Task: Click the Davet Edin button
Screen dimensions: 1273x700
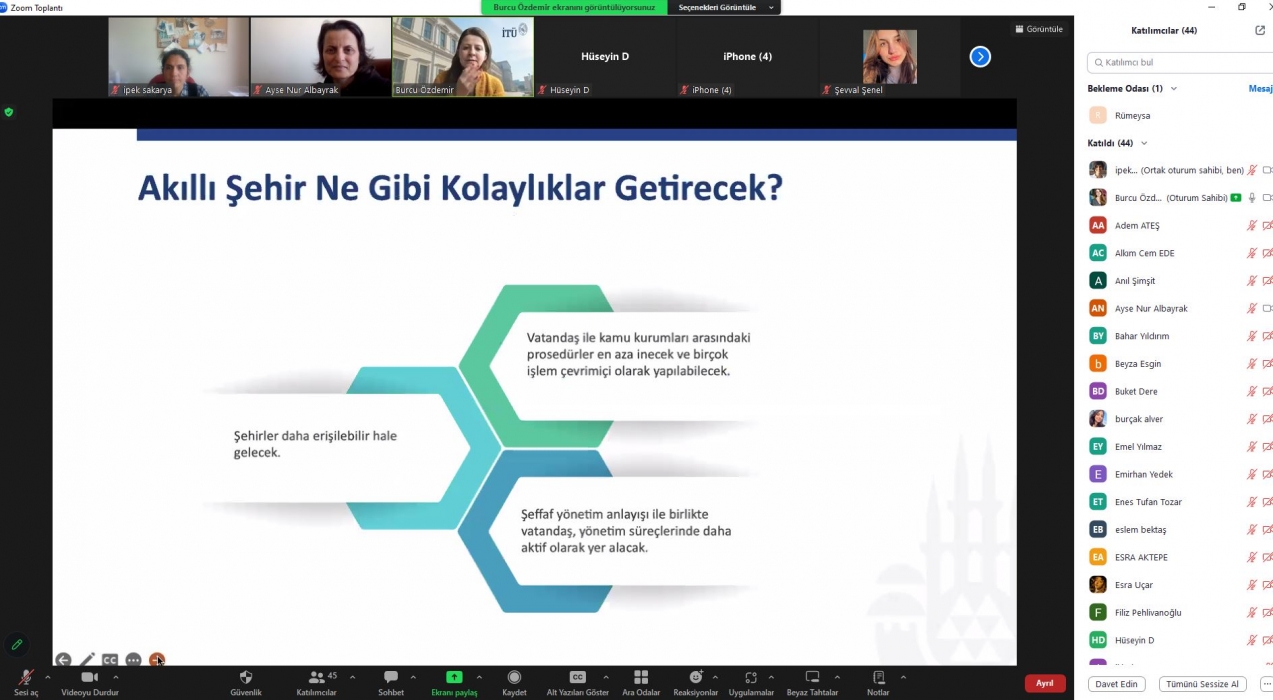Action: (x=1117, y=684)
